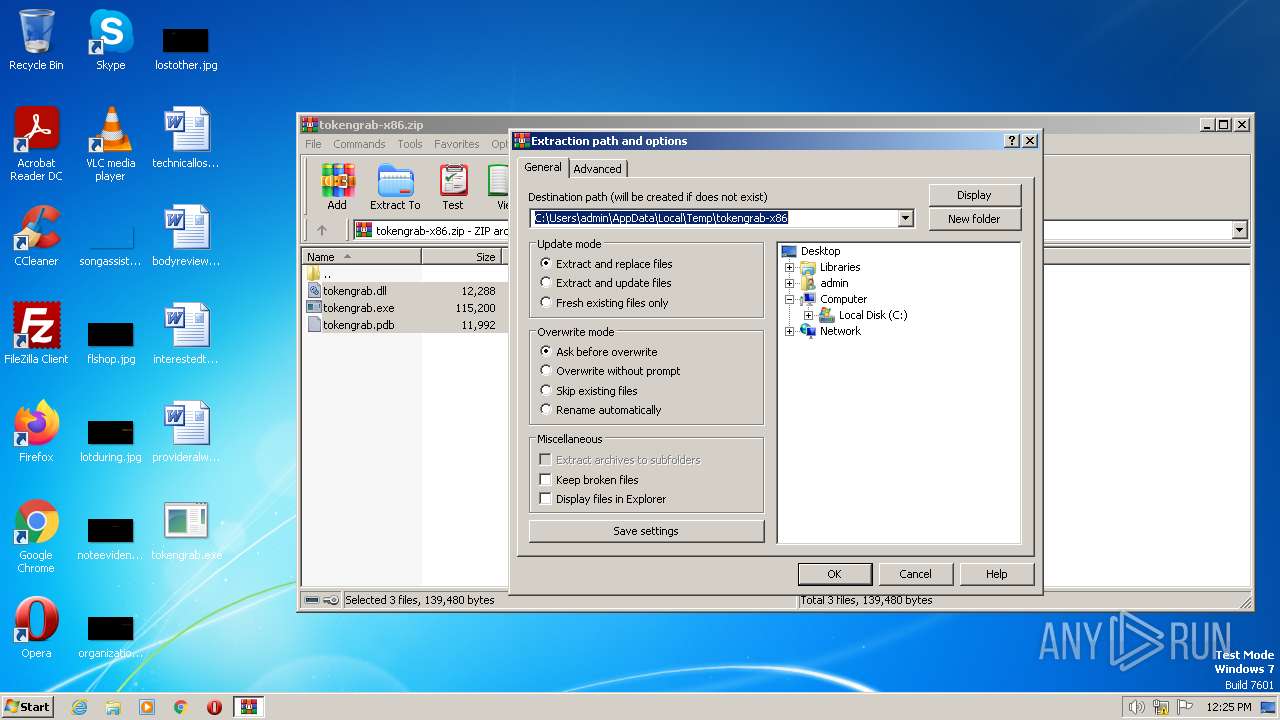
Task: Click the Start button
Action: point(27,707)
